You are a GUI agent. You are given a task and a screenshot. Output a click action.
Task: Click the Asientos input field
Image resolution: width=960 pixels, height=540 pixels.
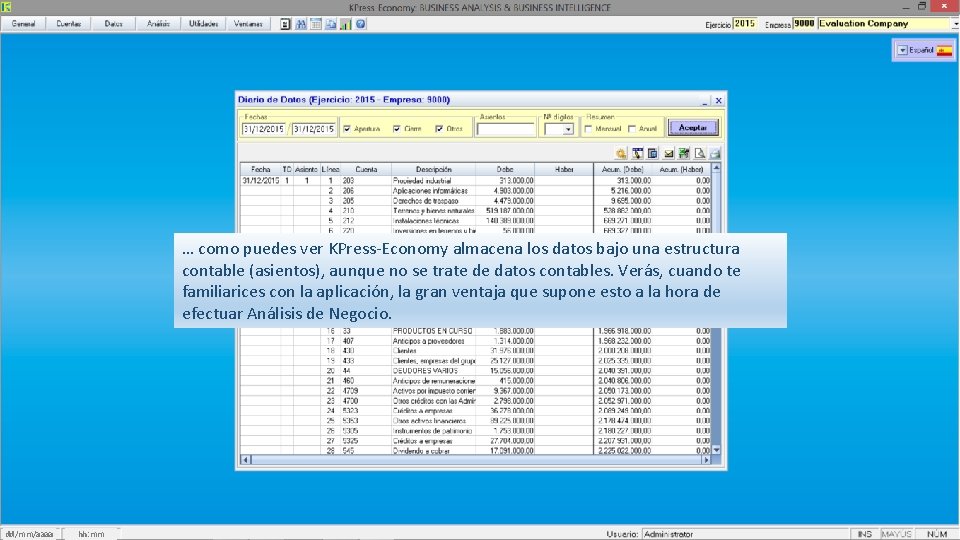pos(506,129)
